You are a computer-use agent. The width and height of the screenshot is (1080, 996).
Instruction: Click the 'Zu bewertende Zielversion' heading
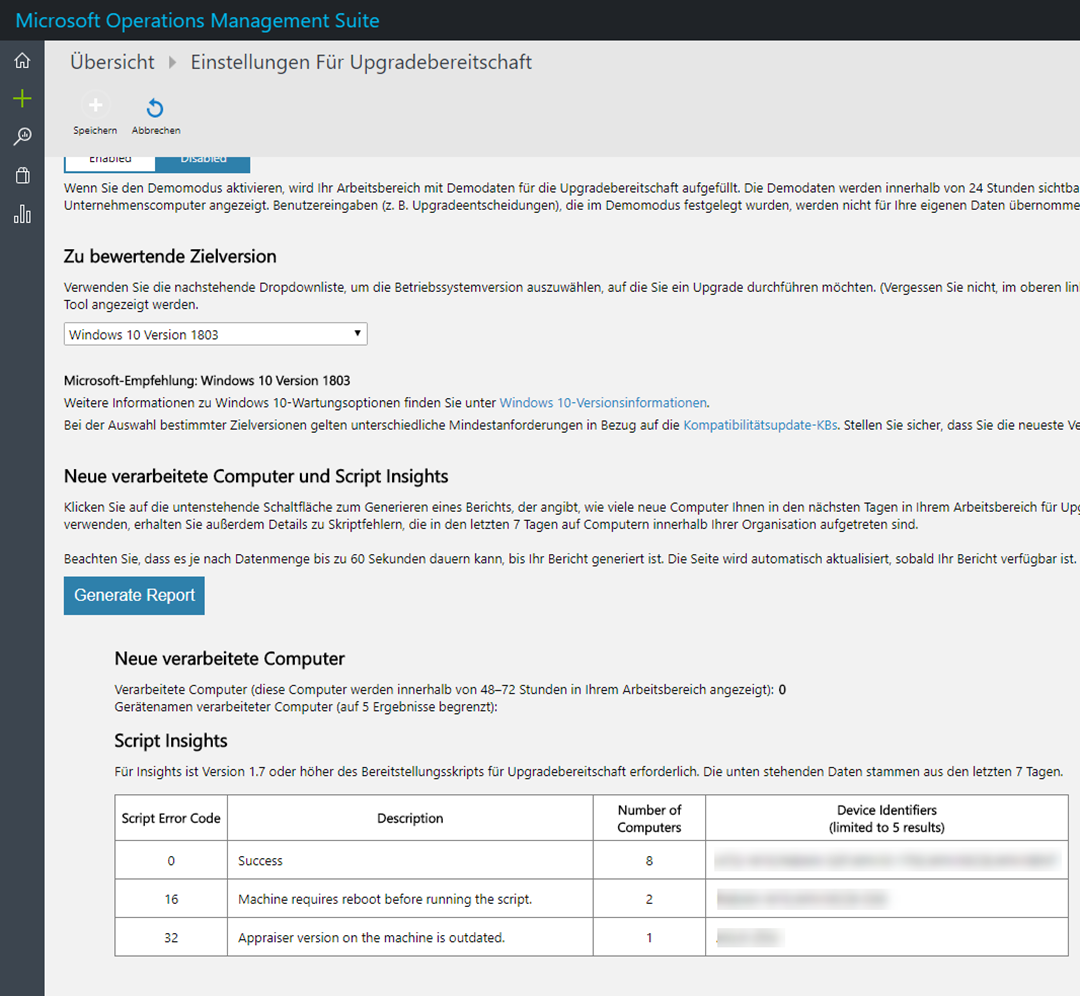(170, 256)
